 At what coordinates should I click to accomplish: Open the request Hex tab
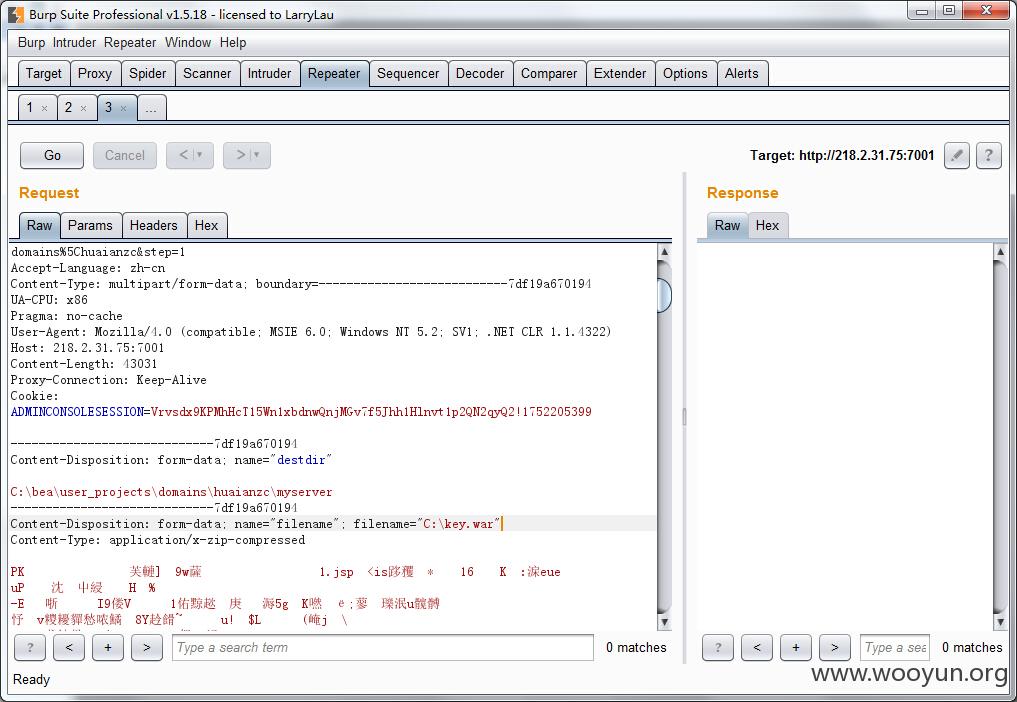point(206,225)
